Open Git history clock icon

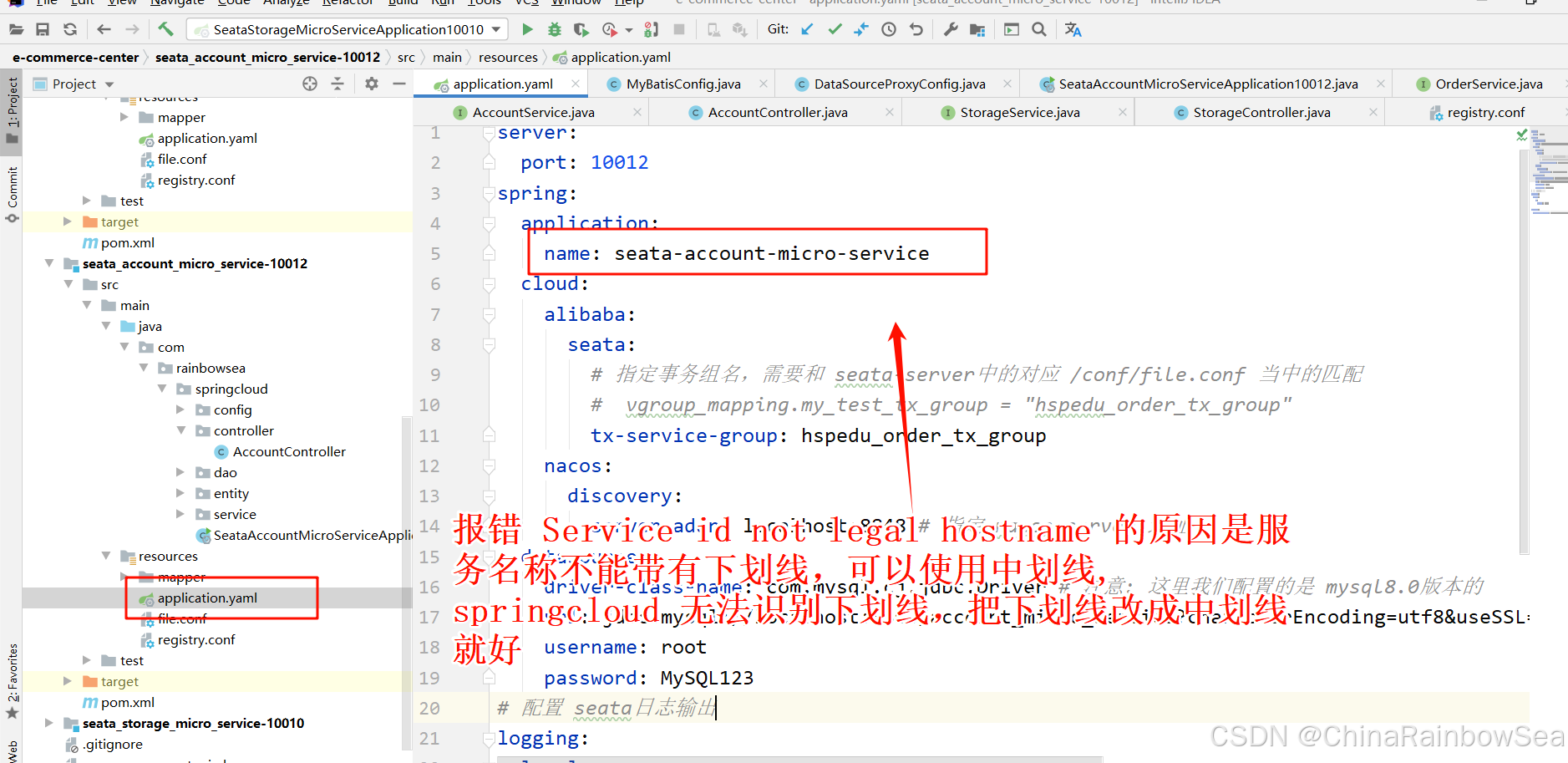point(889,29)
